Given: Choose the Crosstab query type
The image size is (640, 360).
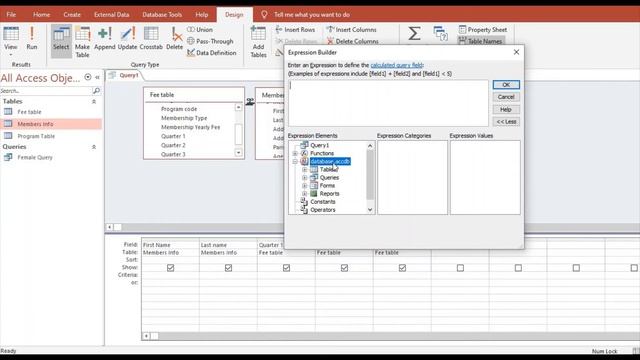Looking at the screenshot, I should [151, 38].
